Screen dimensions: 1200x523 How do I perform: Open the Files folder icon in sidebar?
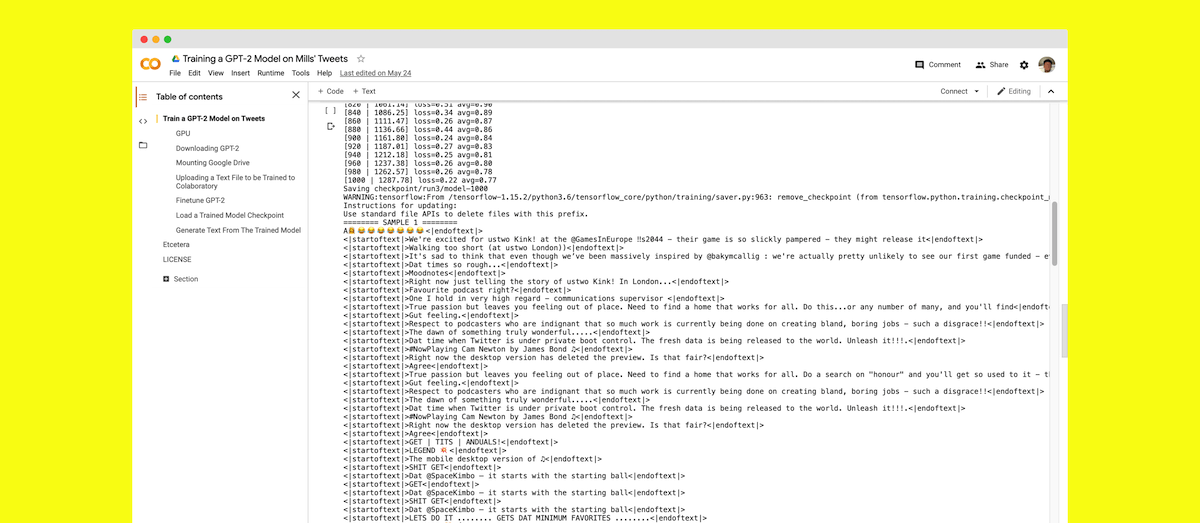142,145
